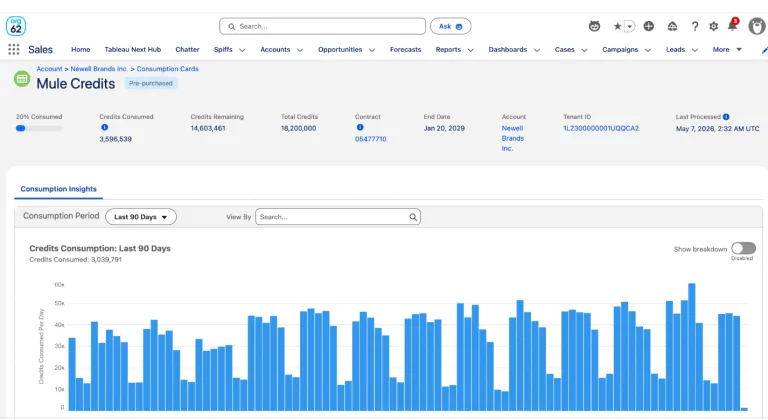
Task: Open the Dashboards tab label
Action: [507, 49]
